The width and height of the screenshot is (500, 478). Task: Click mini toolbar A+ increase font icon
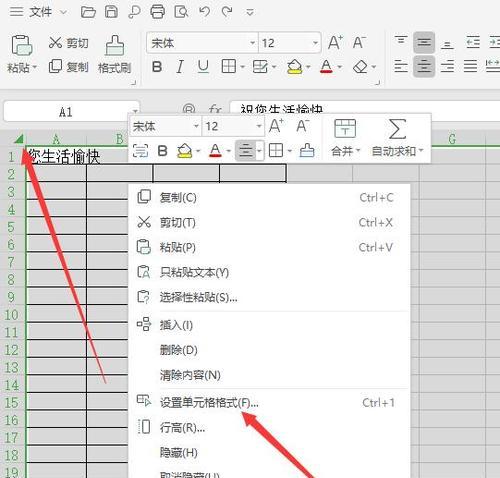coord(276,126)
